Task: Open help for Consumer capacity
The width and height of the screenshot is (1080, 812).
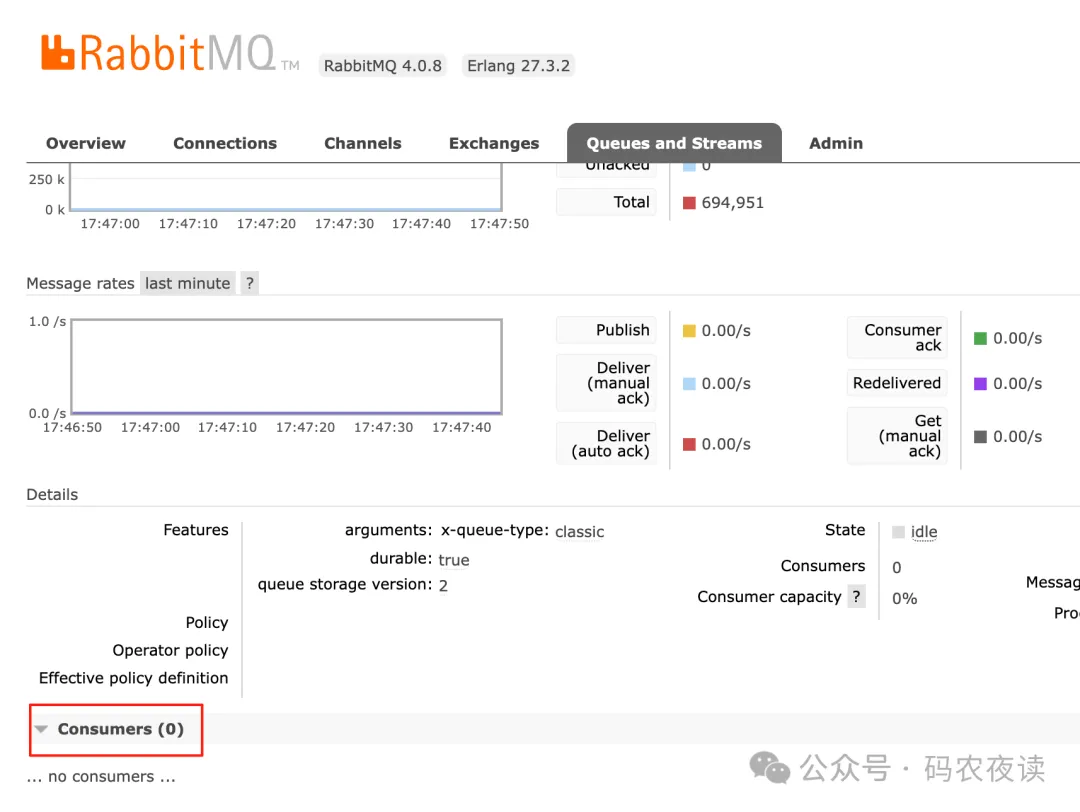Action: pos(856,596)
